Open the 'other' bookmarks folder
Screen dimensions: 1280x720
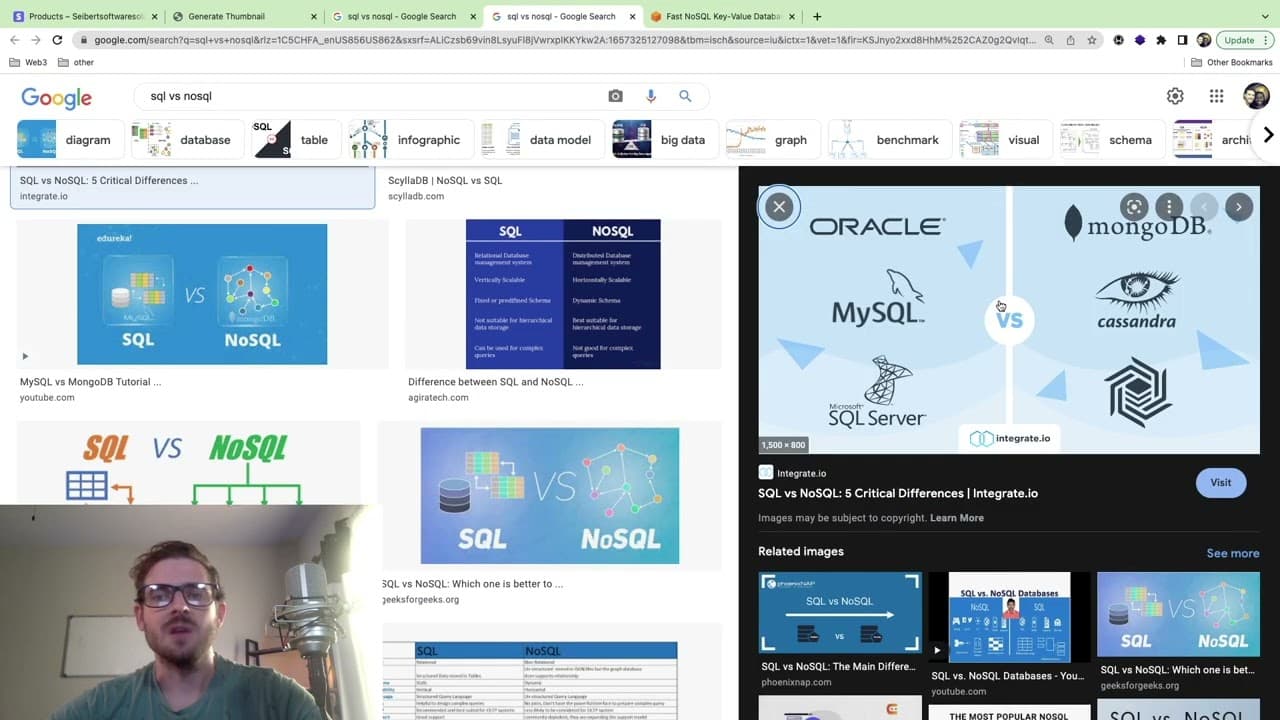click(x=76, y=62)
